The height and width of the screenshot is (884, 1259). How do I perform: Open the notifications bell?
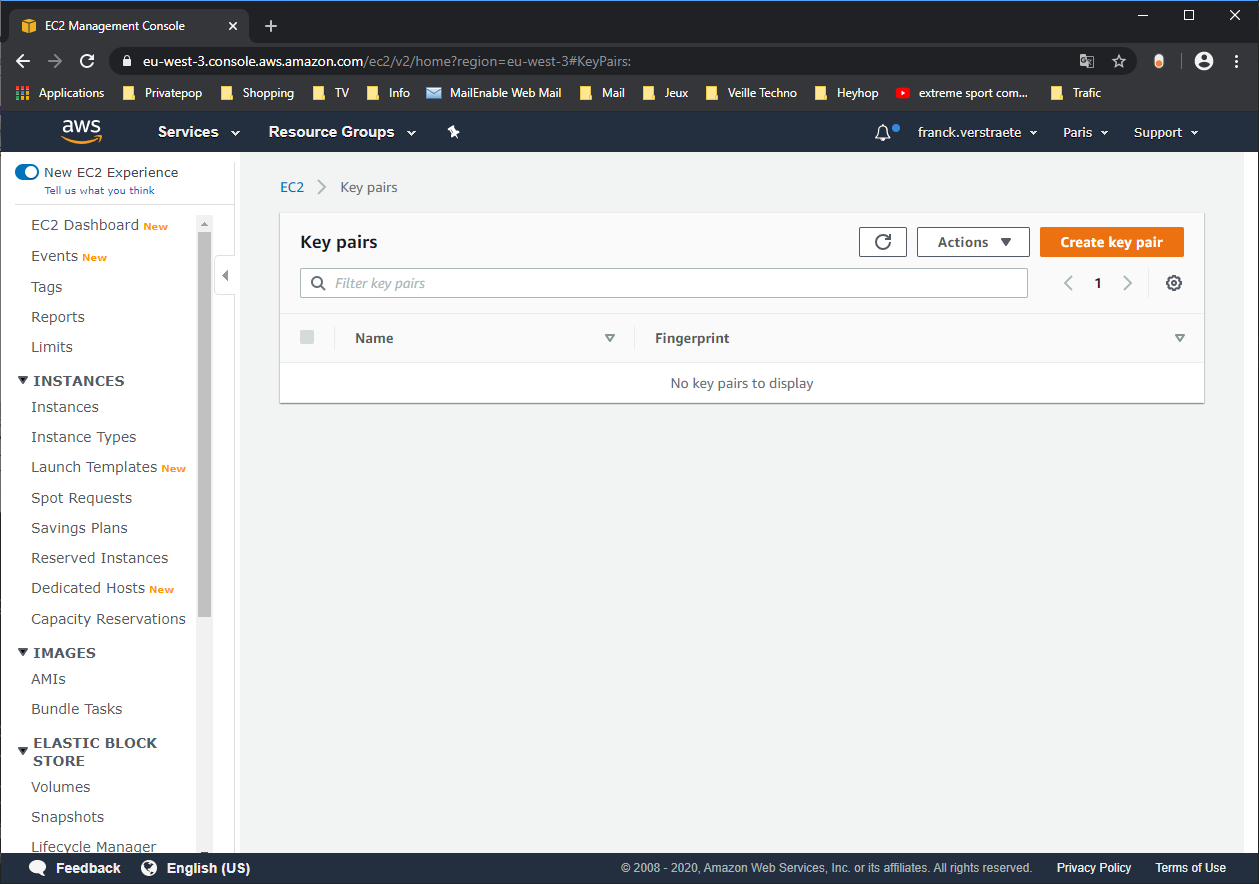(x=883, y=132)
